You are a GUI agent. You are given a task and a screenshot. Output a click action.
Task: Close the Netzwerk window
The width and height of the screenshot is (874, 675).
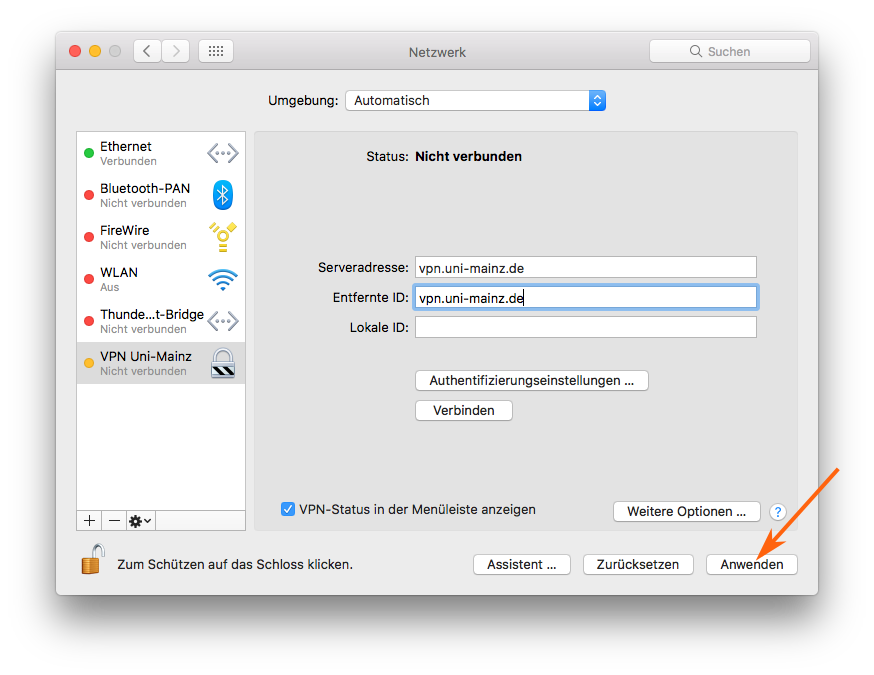75,51
